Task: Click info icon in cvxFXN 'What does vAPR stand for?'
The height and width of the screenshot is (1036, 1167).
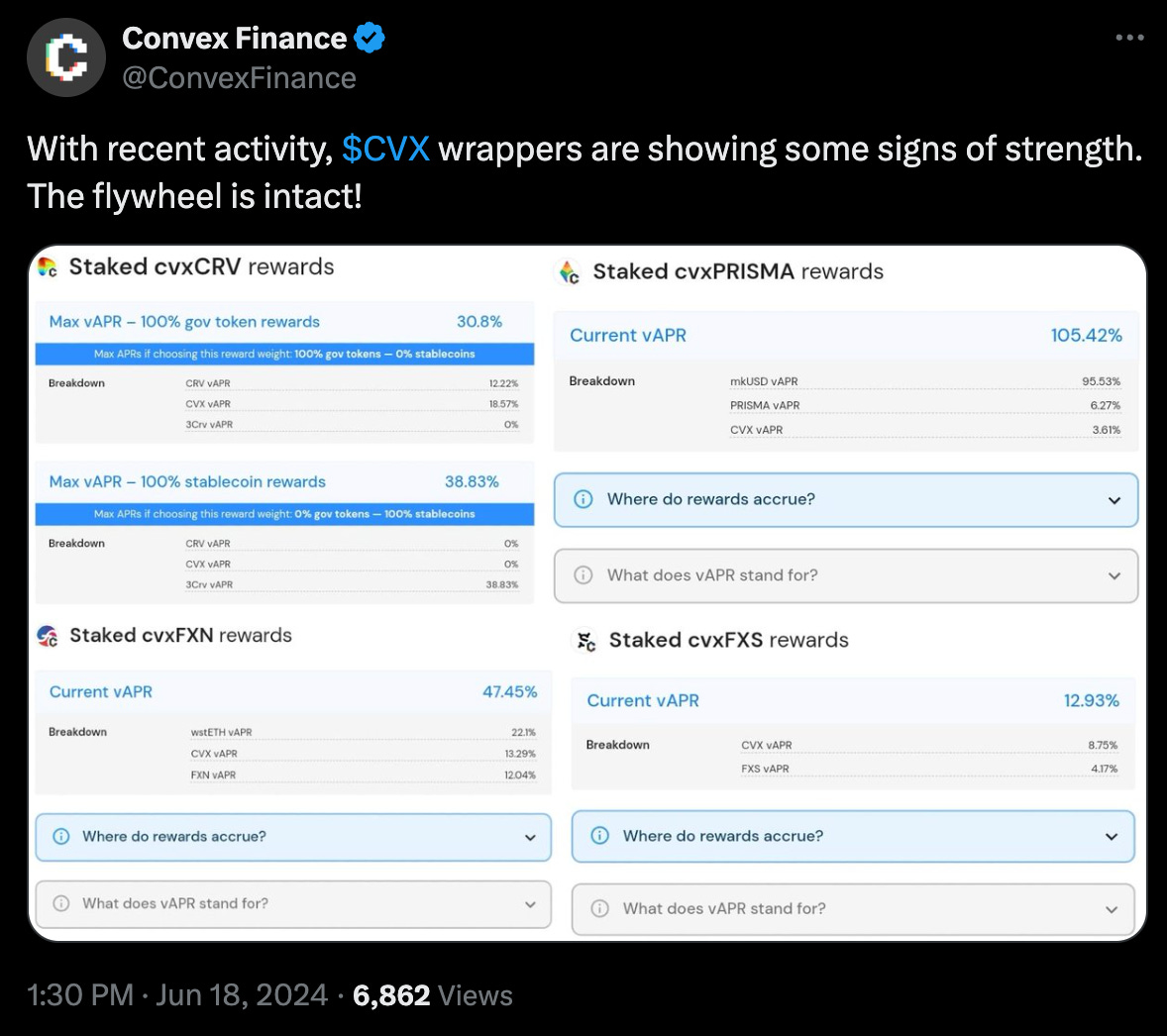Action: tap(61, 903)
